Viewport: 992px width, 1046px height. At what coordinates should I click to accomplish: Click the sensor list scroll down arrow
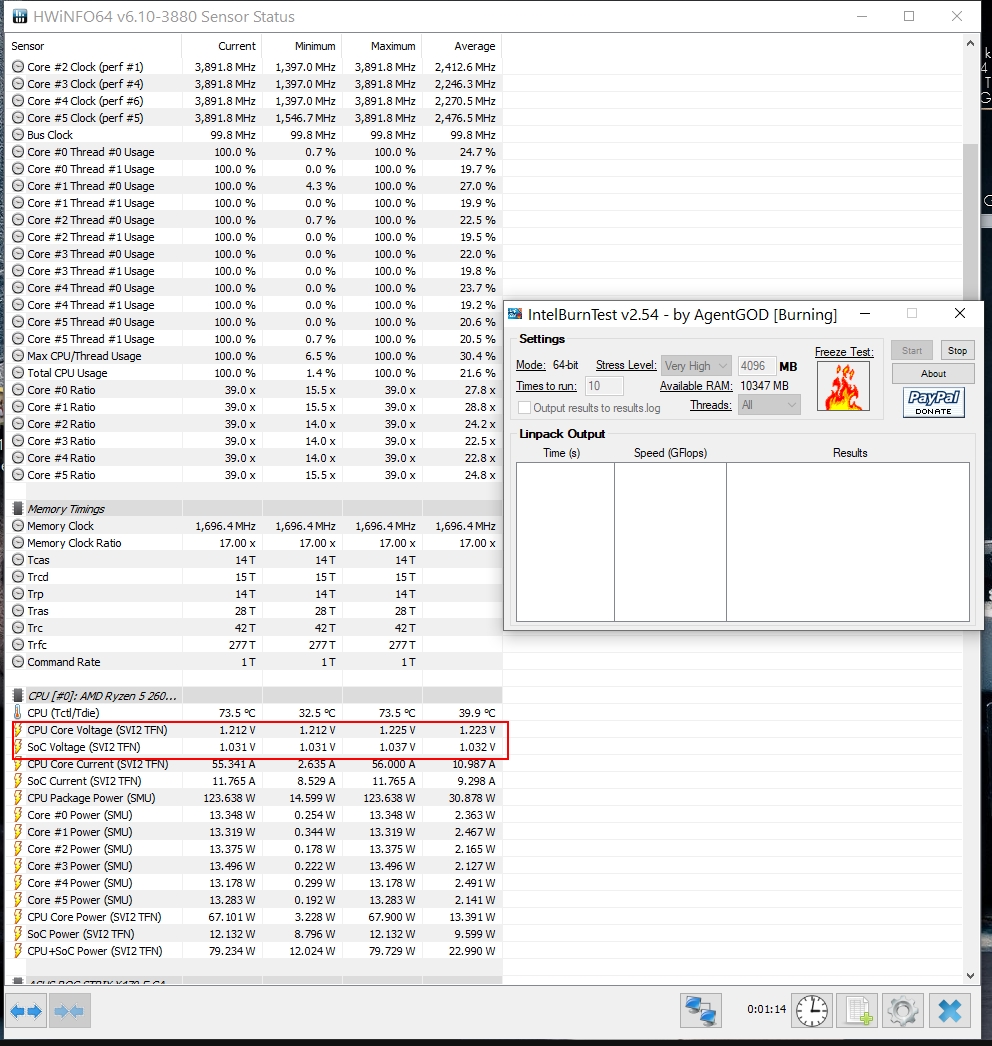(x=970, y=975)
